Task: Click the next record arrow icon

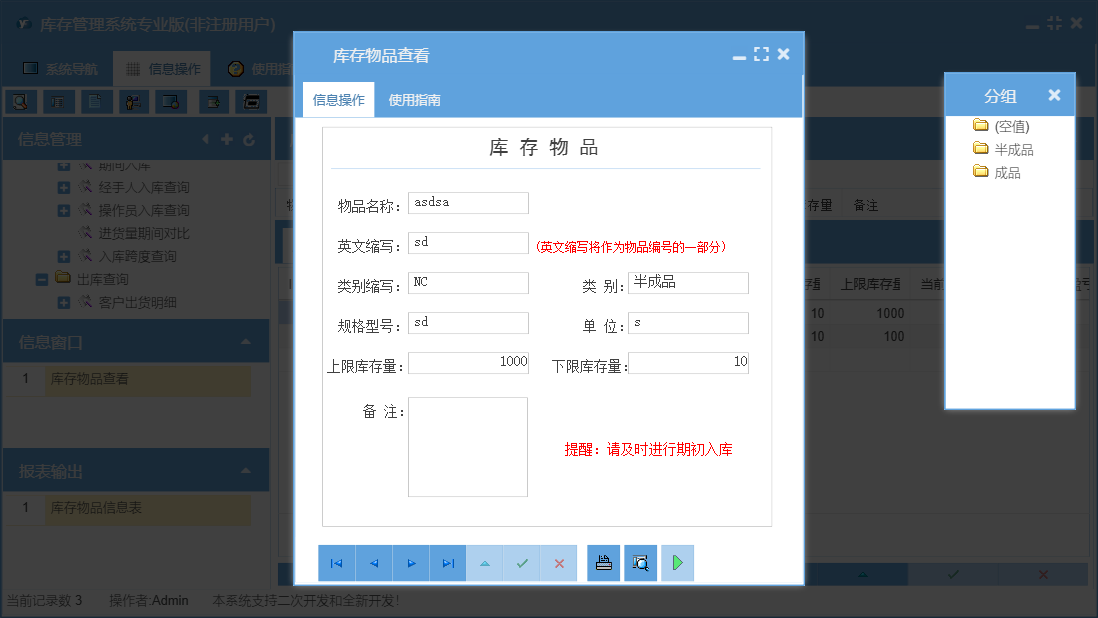Action: (411, 563)
